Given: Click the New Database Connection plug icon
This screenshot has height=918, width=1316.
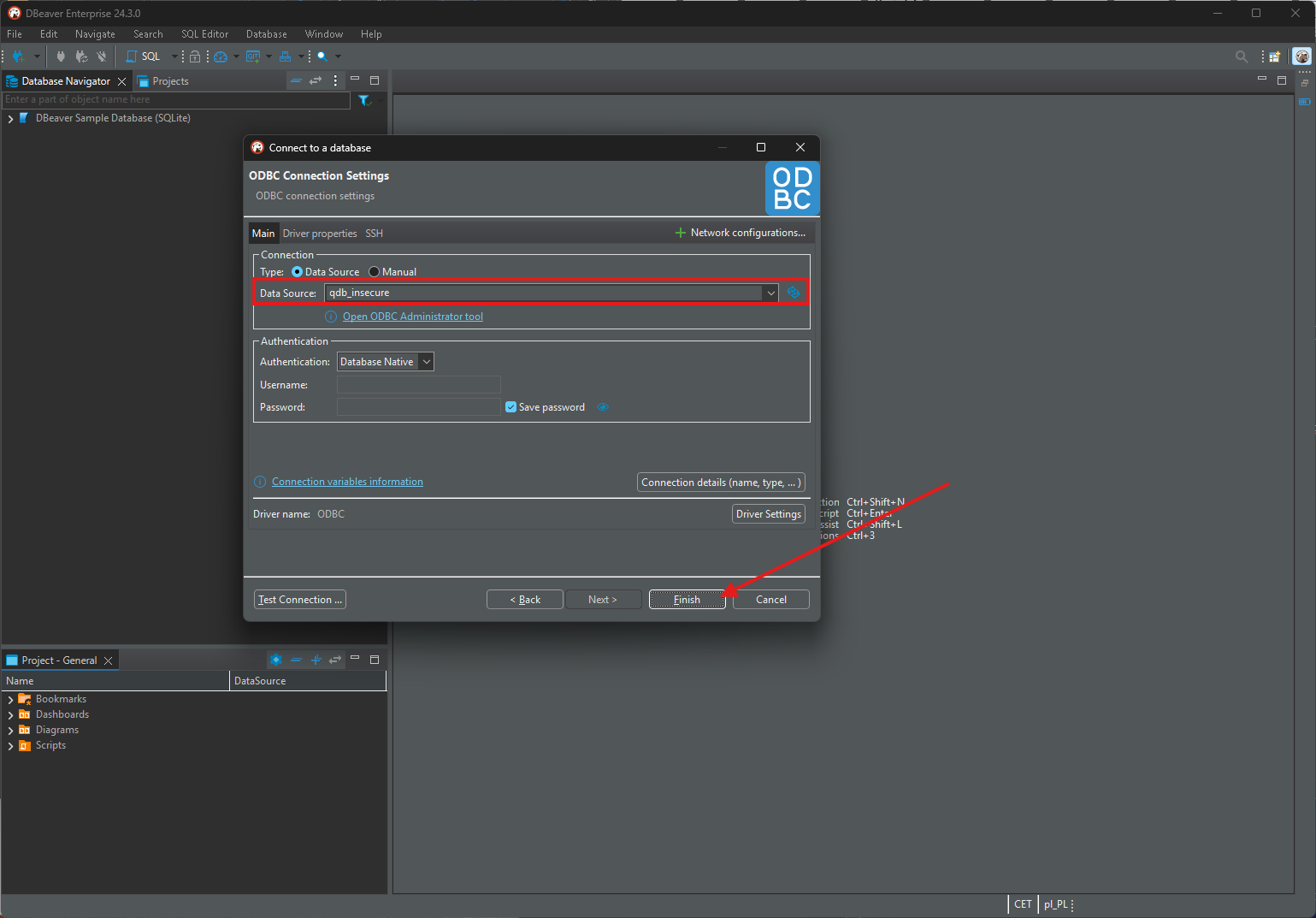Looking at the screenshot, I should [x=19, y=56].
